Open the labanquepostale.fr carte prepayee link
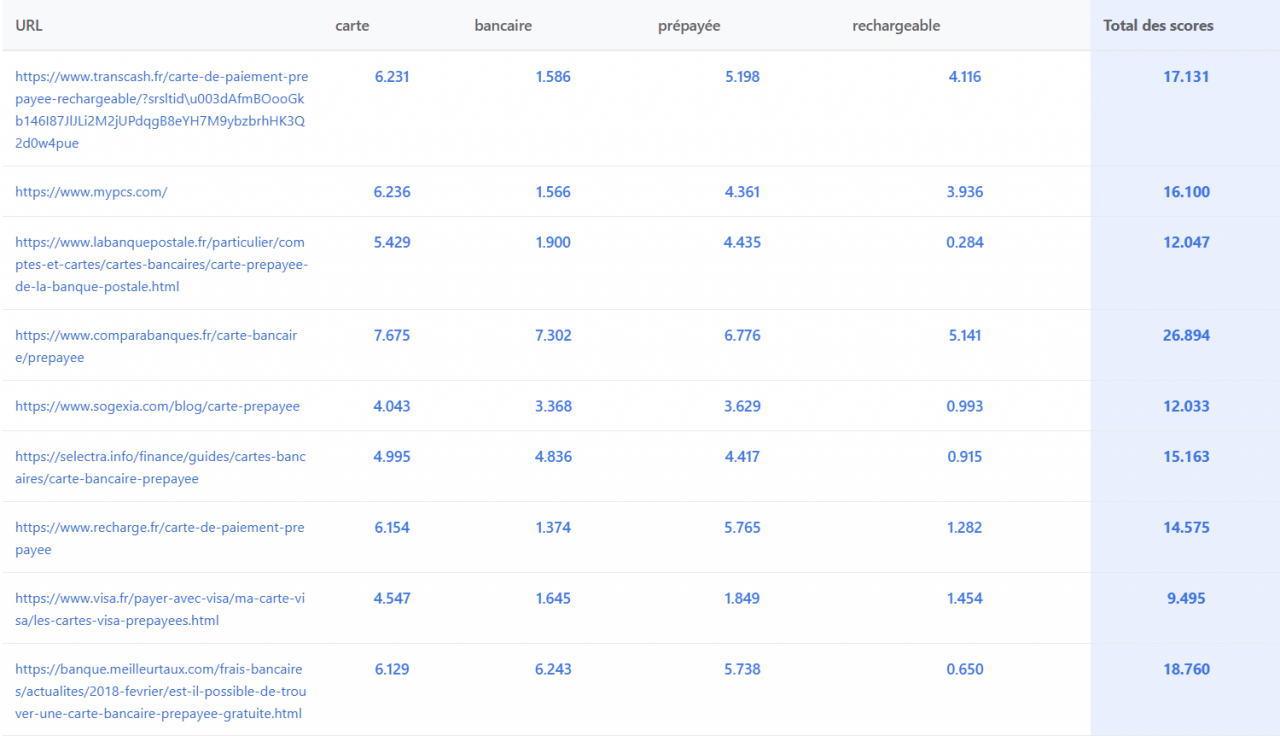 tap(162, 264)
